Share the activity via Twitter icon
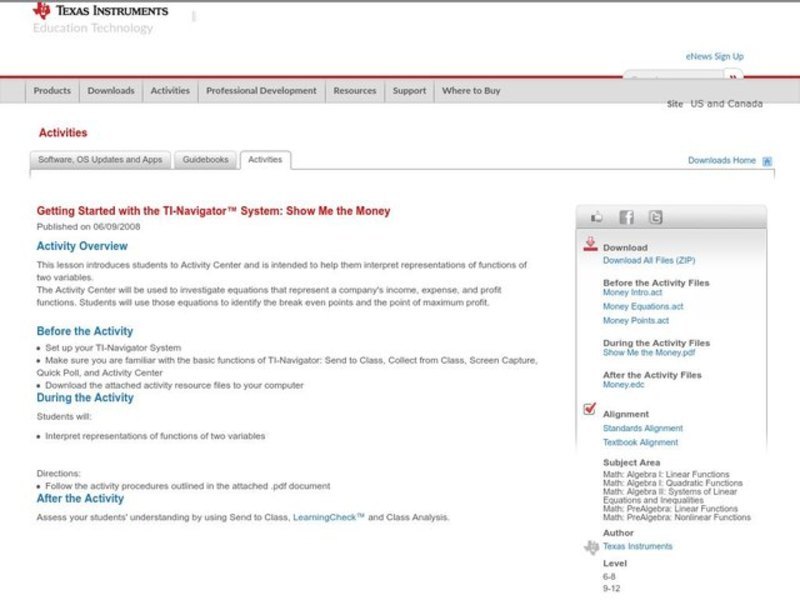 click(x=655, y=217)
